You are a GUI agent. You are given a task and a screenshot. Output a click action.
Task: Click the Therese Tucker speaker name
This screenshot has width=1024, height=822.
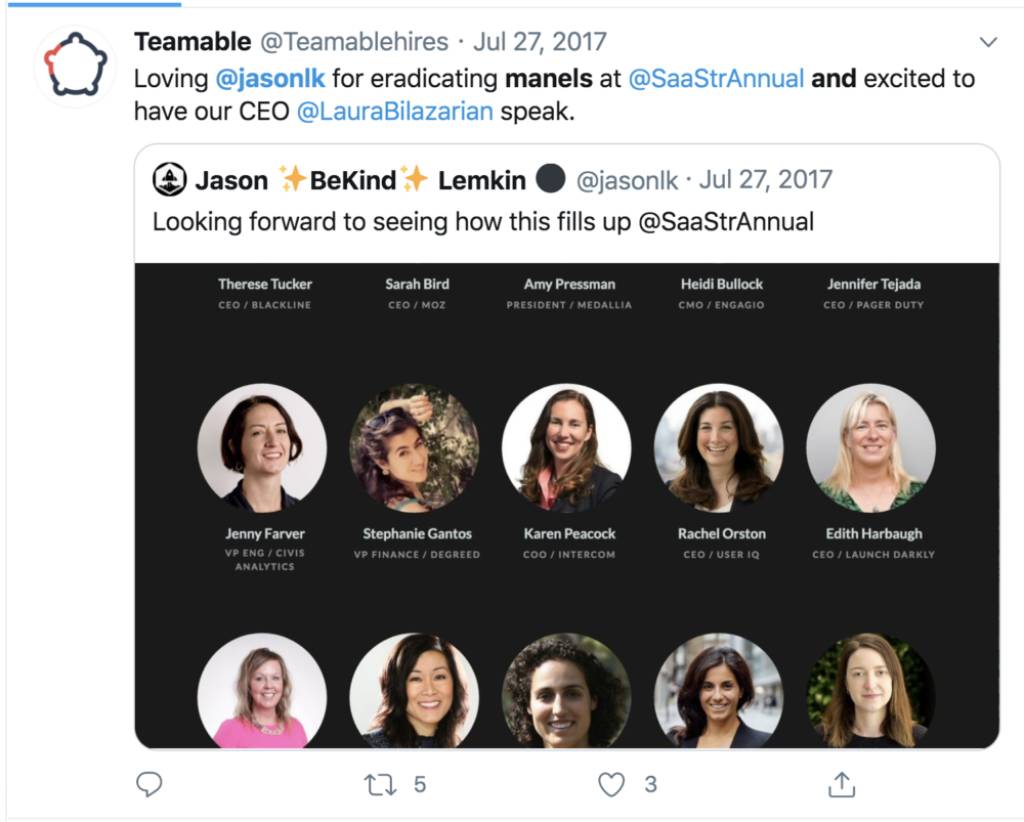point(265,284)
